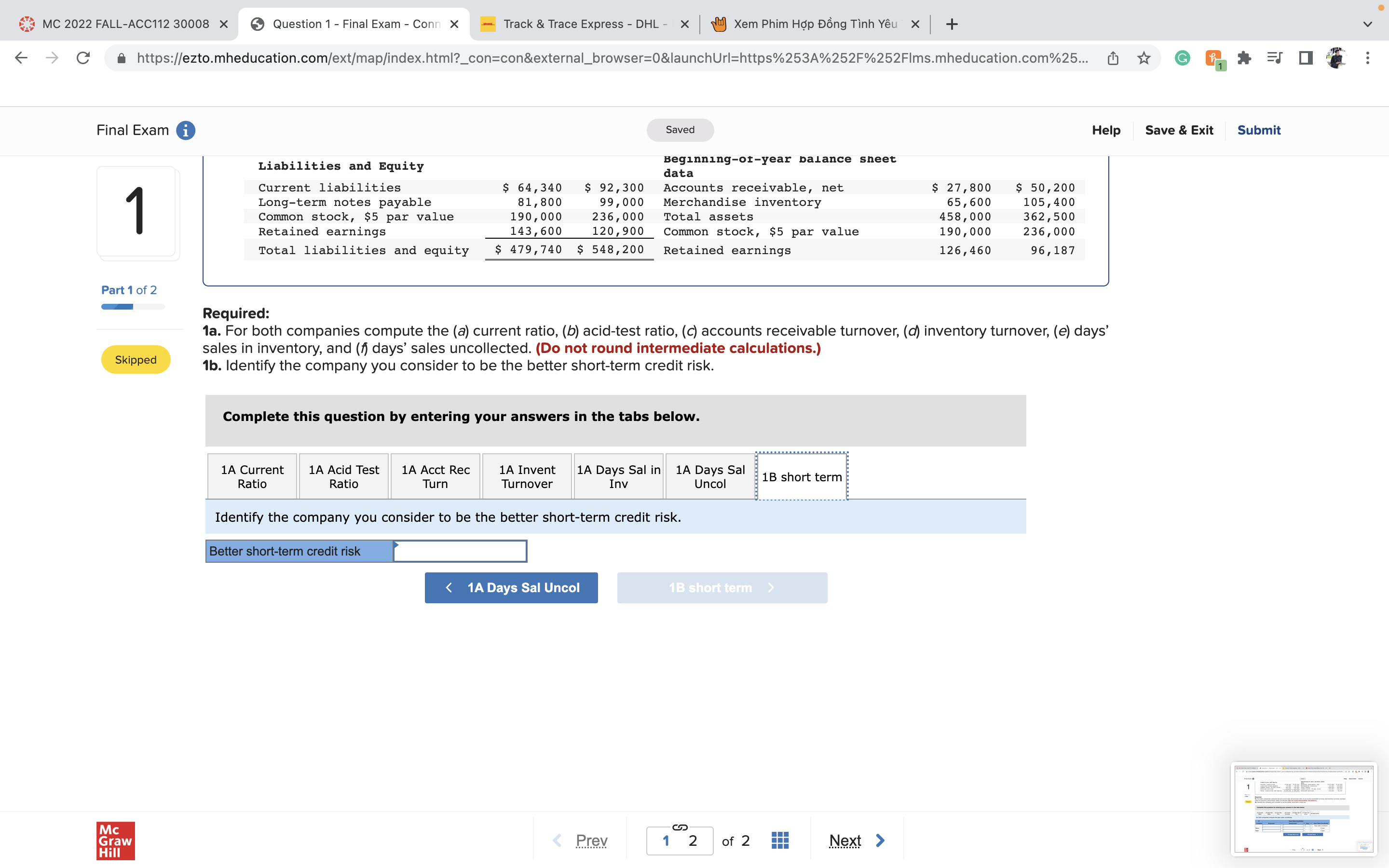Click the Submit link

(1258, 130)
